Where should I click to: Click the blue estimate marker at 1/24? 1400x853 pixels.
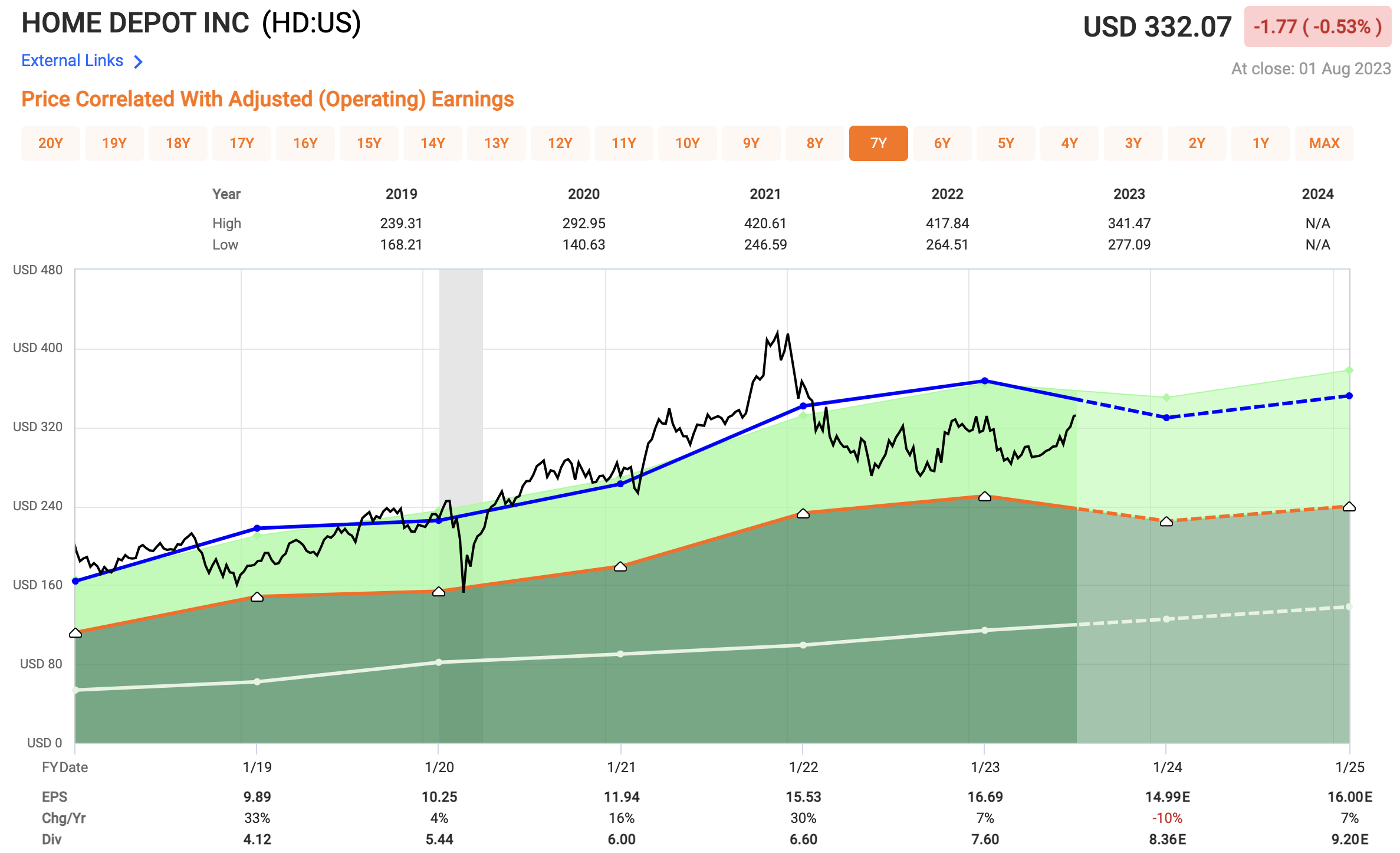point(1166,418)
